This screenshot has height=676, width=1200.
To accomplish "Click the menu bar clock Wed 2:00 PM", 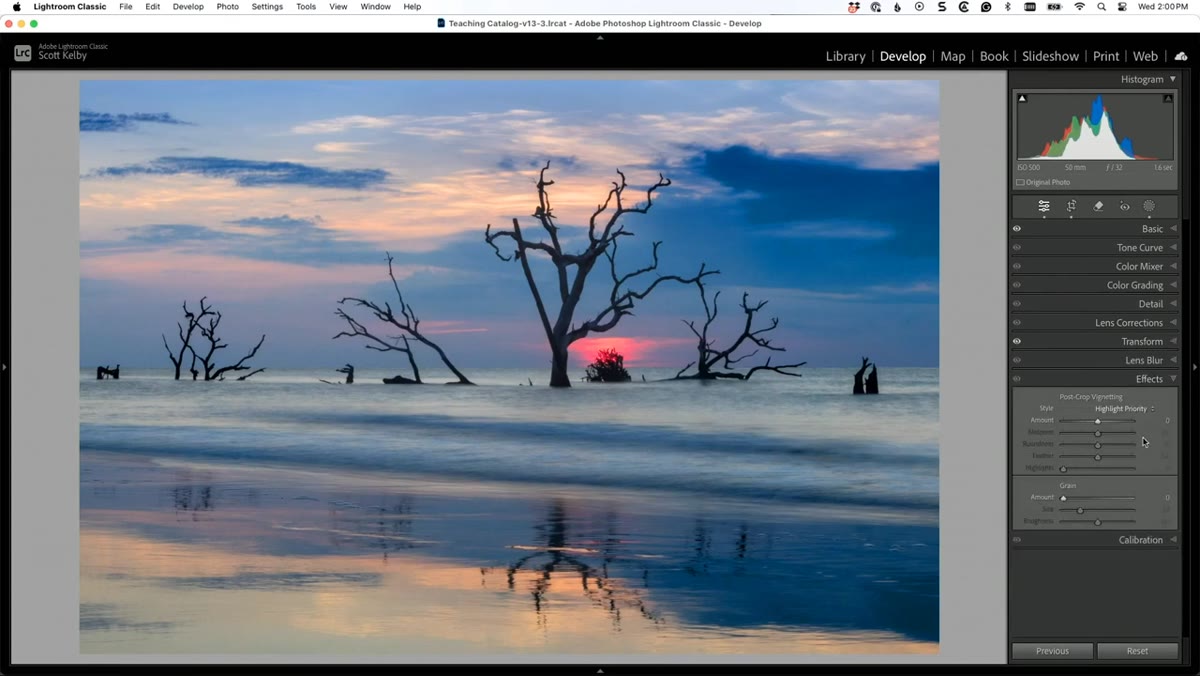I will coord(1163,7).
